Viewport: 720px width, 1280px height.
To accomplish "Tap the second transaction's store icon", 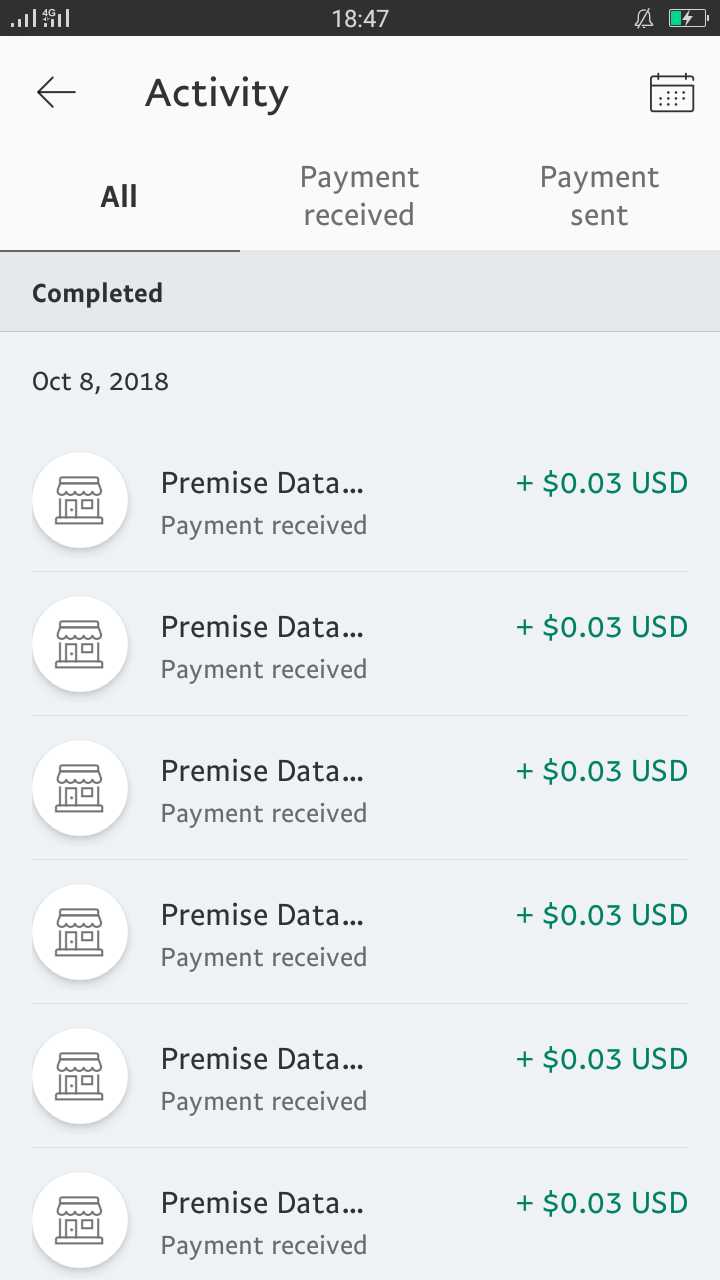I will pos(80,644).
